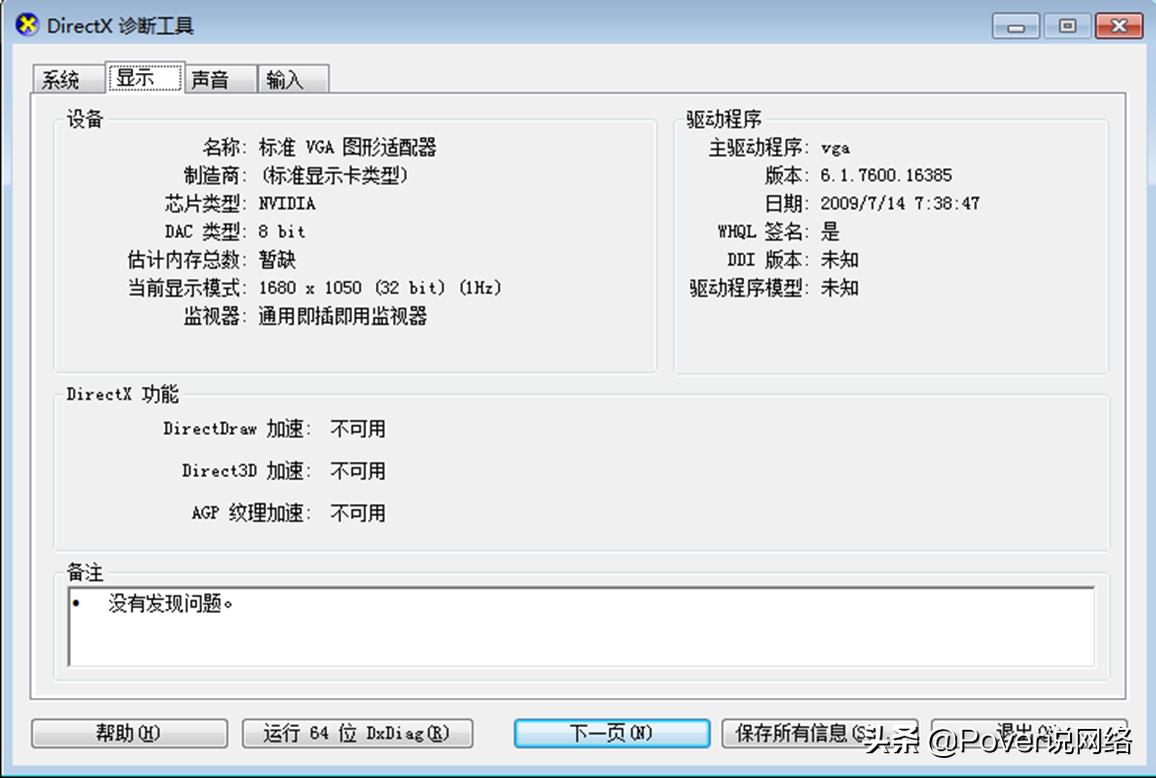
Task: Switch to the 系统 tab
Action: tap(66, 78)
